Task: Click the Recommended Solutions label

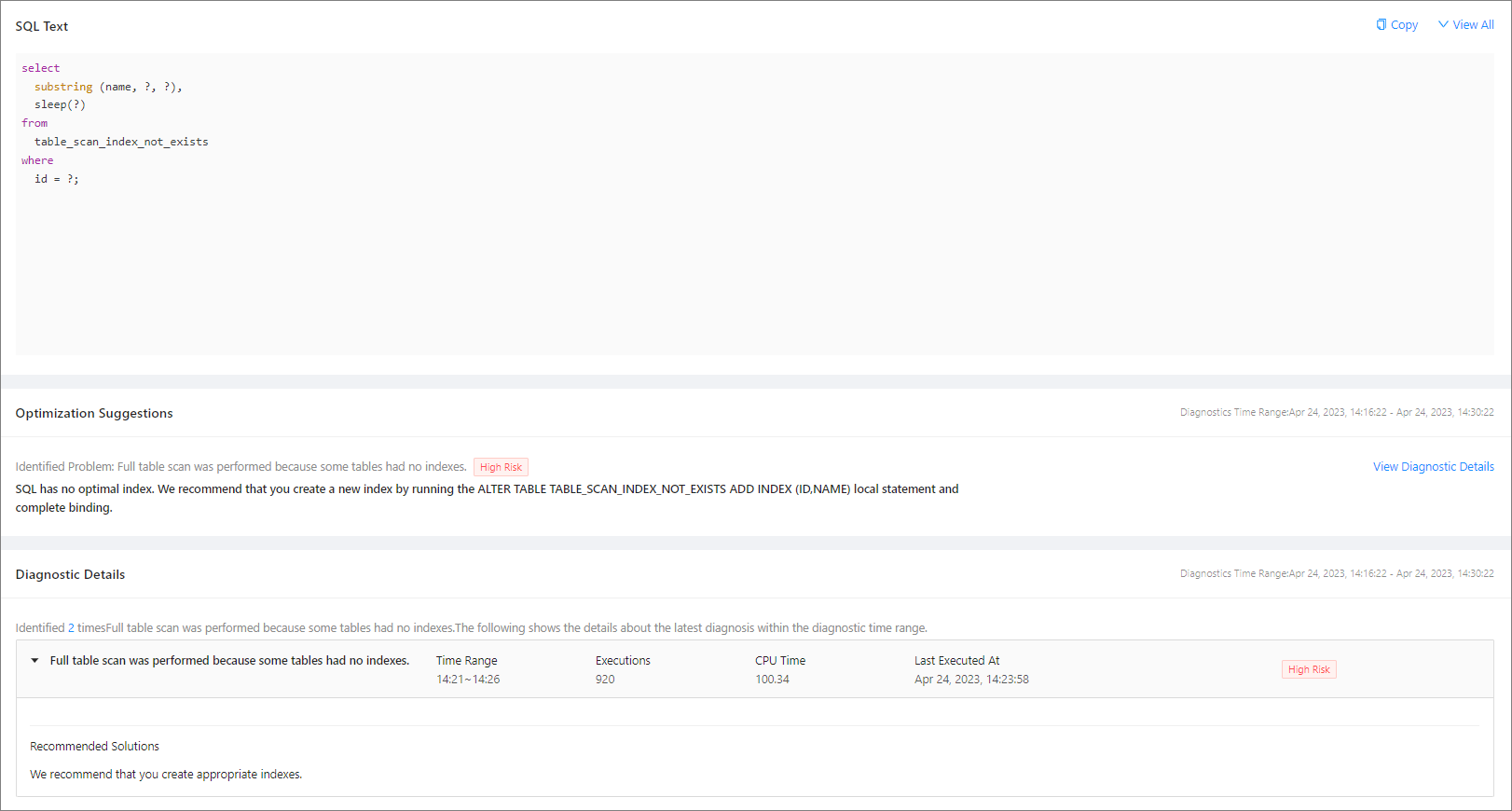Action: click(94, 747)
